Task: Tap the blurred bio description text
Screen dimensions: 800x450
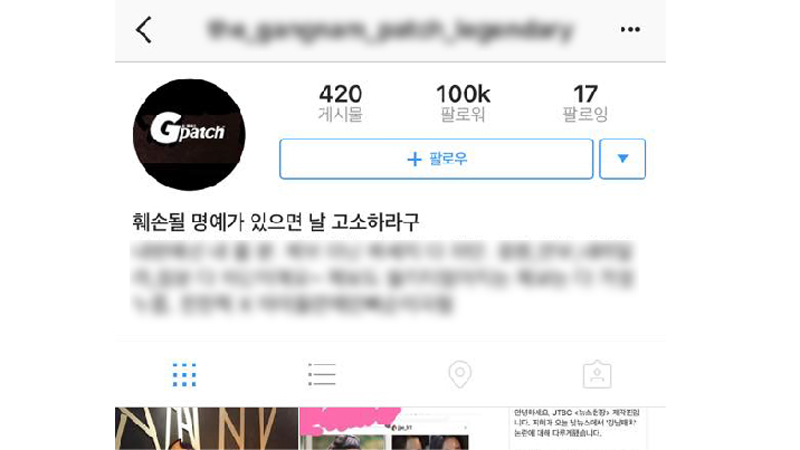Action: [383, 278]
